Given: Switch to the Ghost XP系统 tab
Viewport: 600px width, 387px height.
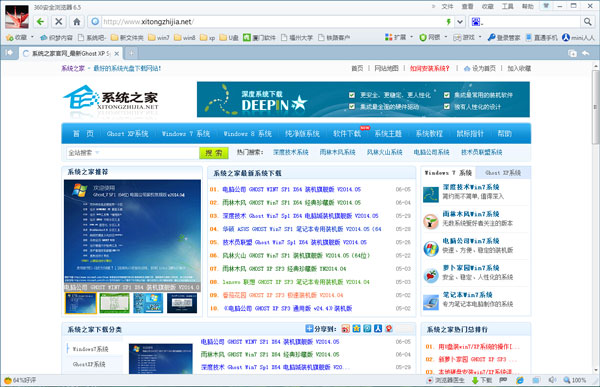Looking at the screenshot, I should tap(503, 173).
